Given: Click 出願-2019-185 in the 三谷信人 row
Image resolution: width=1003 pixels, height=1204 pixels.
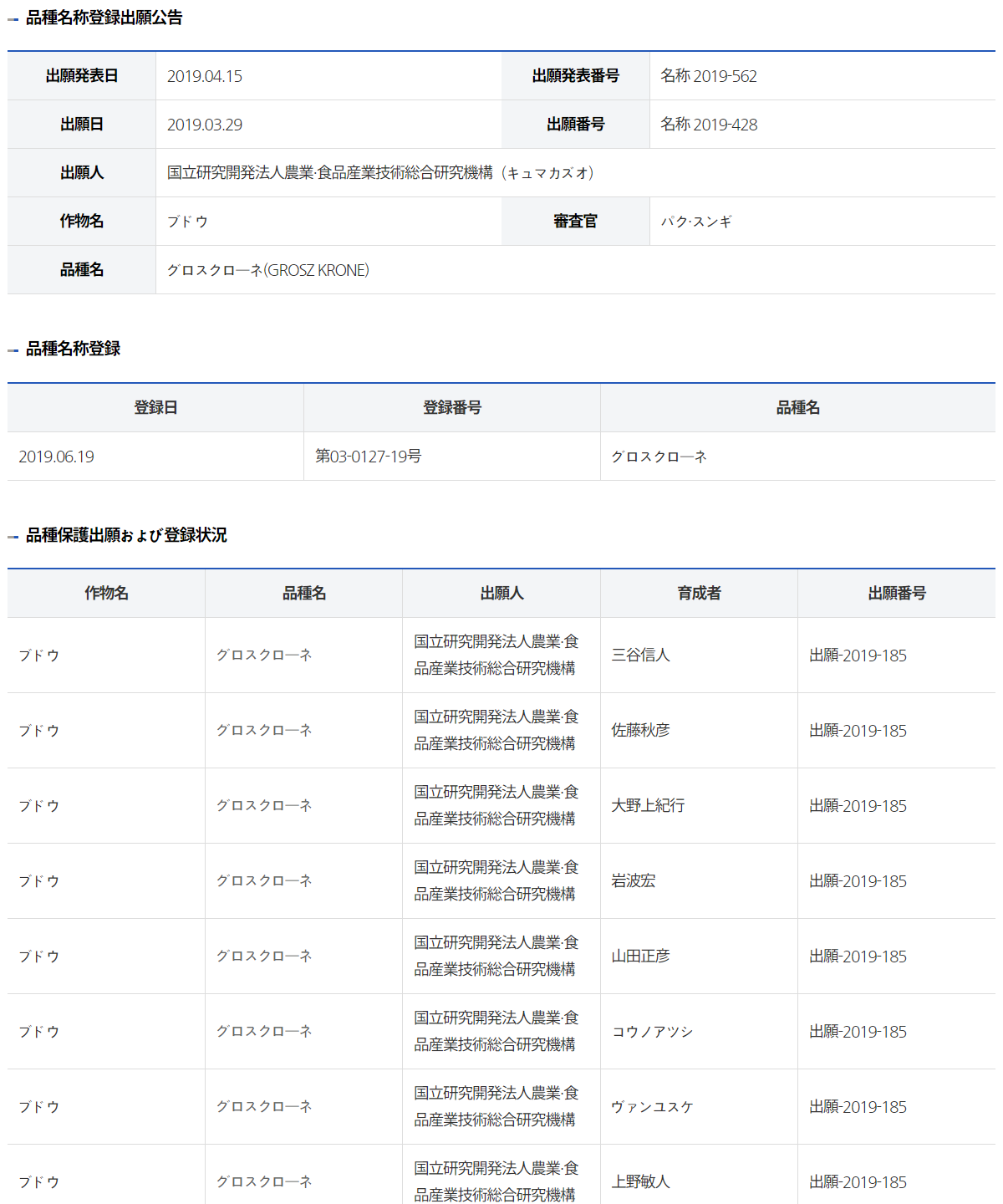Looking at the screenshot, I should (858, 656).
